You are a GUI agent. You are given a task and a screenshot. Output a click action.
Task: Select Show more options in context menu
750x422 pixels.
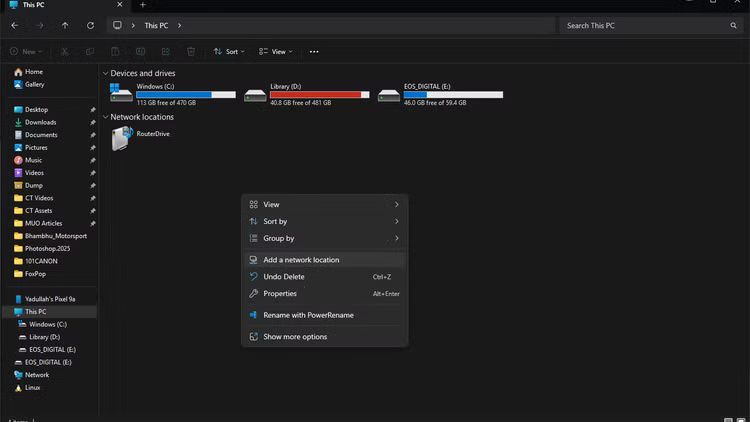295,337
